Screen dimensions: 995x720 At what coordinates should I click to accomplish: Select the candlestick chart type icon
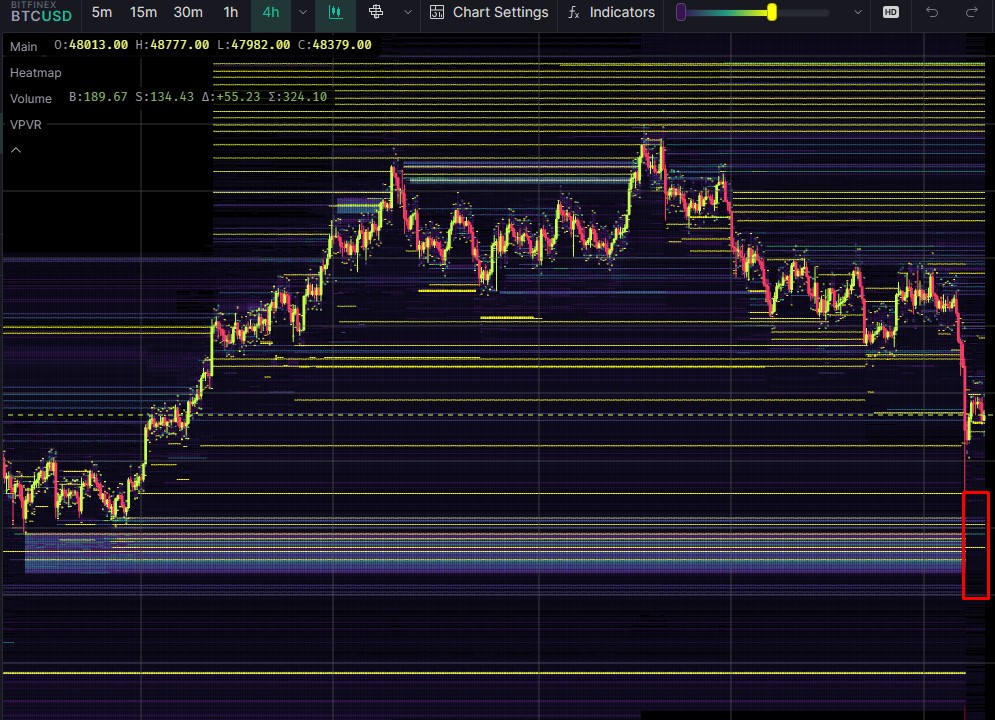click(x=336, y=12)
